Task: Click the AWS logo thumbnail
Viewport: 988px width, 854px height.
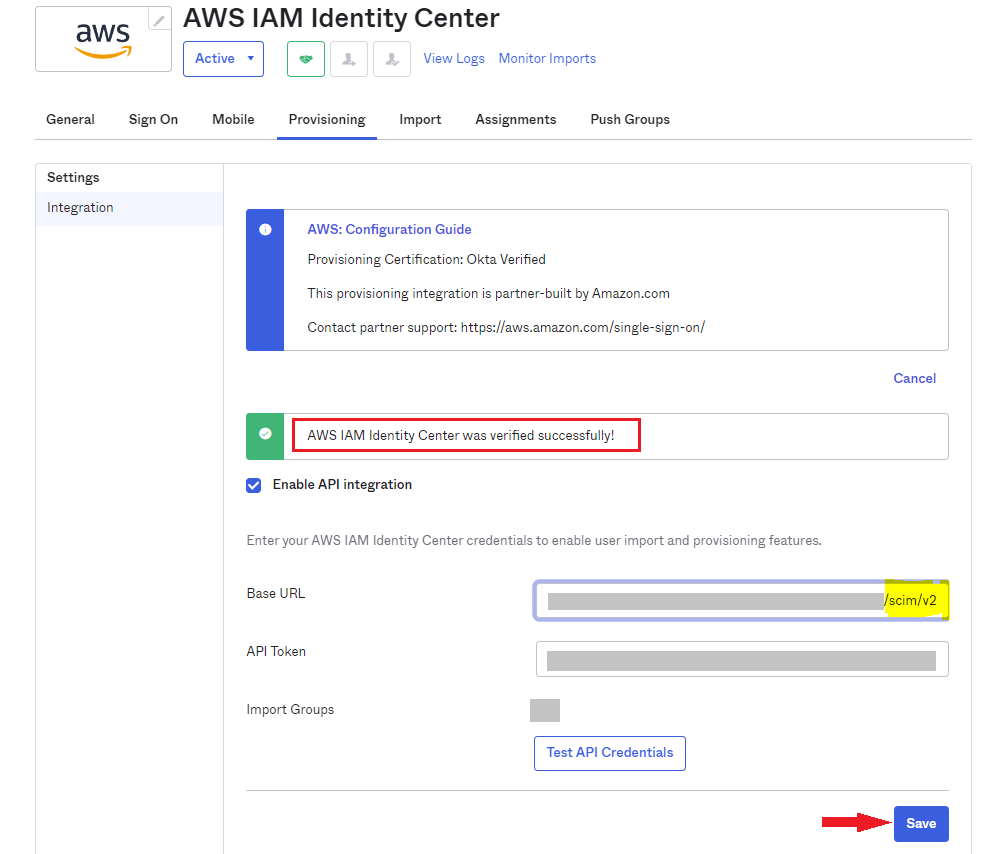Action: coord(102,39)
